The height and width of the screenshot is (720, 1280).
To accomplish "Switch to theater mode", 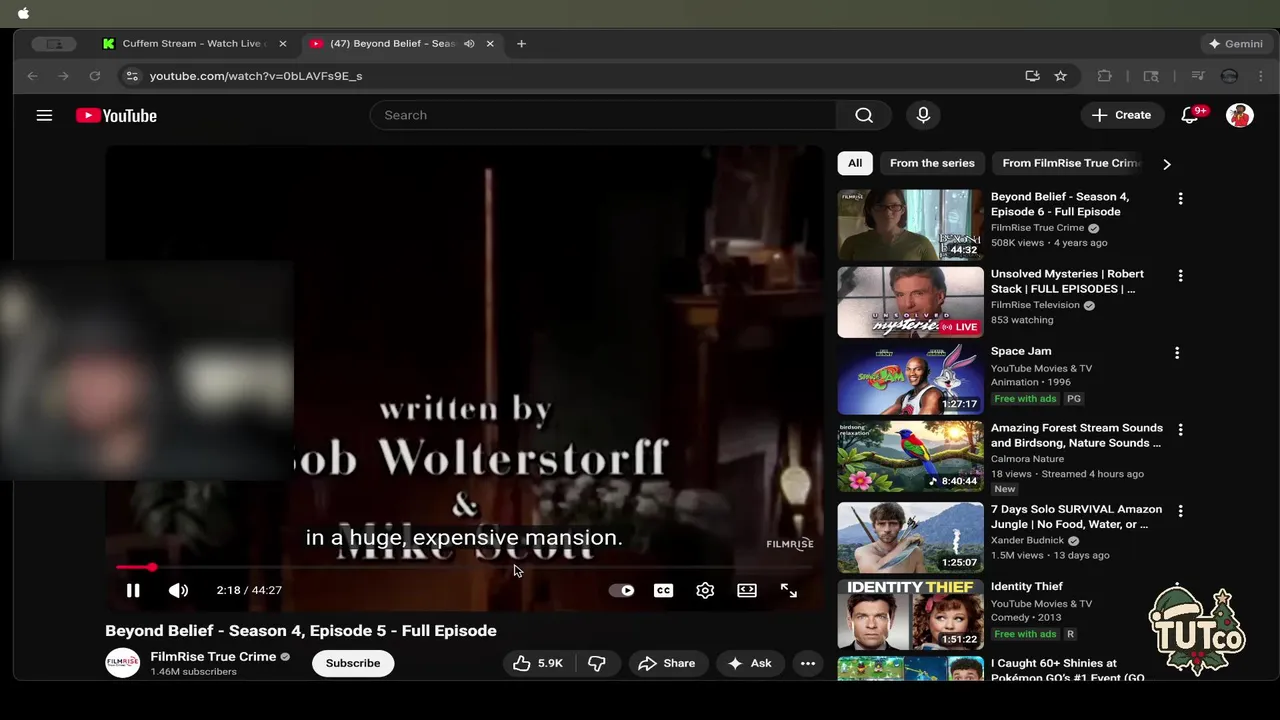I will 747,590.
